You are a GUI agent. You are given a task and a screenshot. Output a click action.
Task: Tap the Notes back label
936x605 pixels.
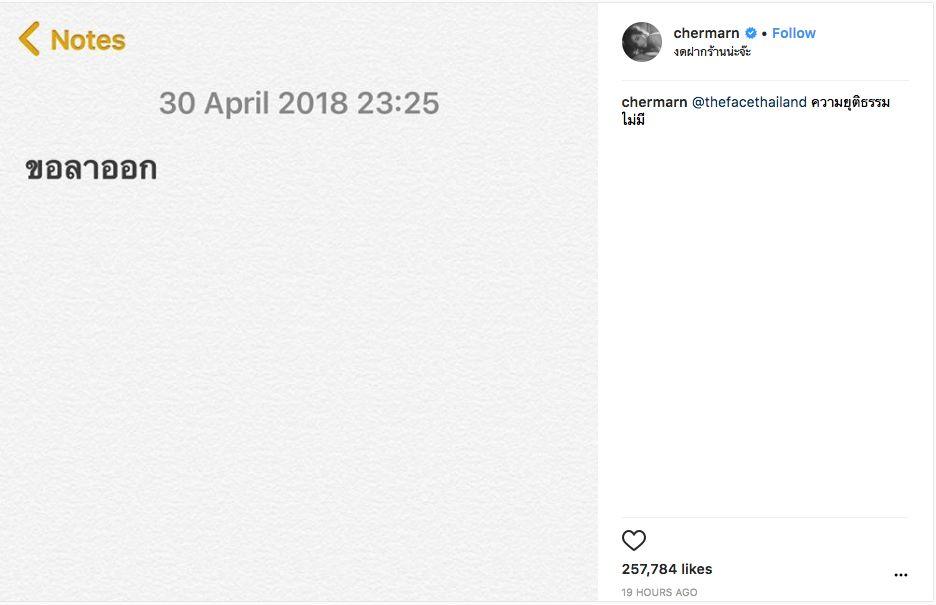click(88, 40)
